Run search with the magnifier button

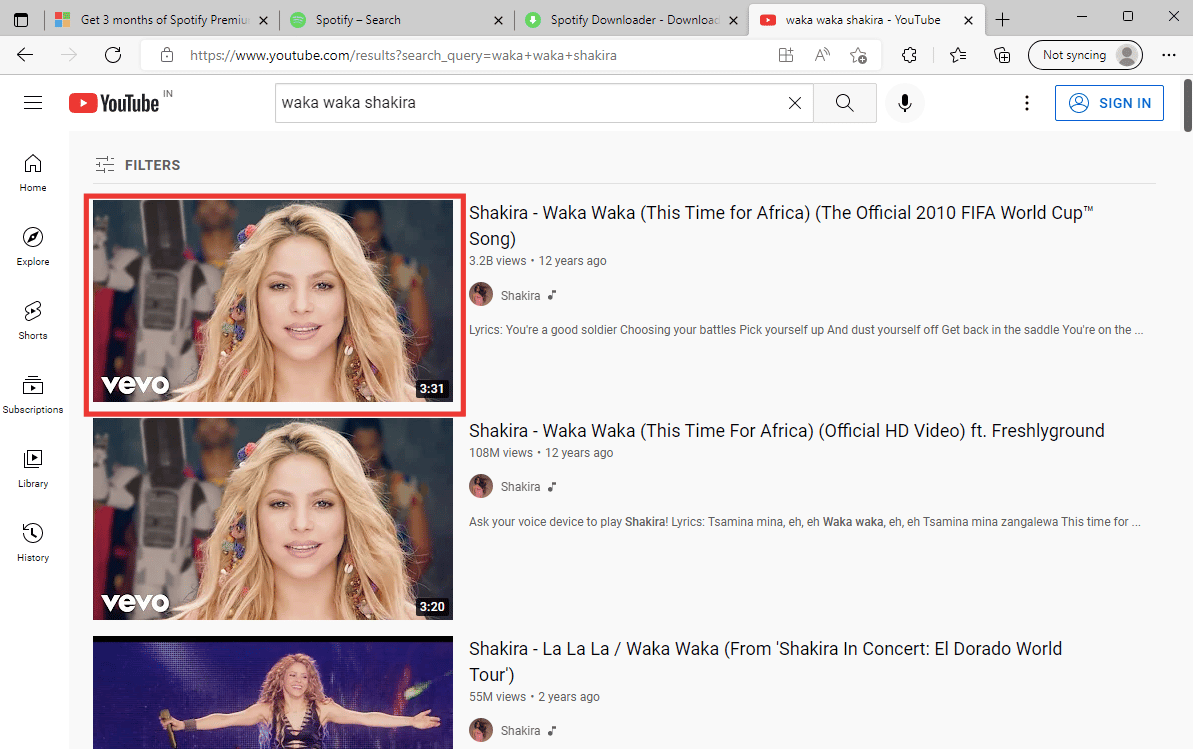point(845,103)
